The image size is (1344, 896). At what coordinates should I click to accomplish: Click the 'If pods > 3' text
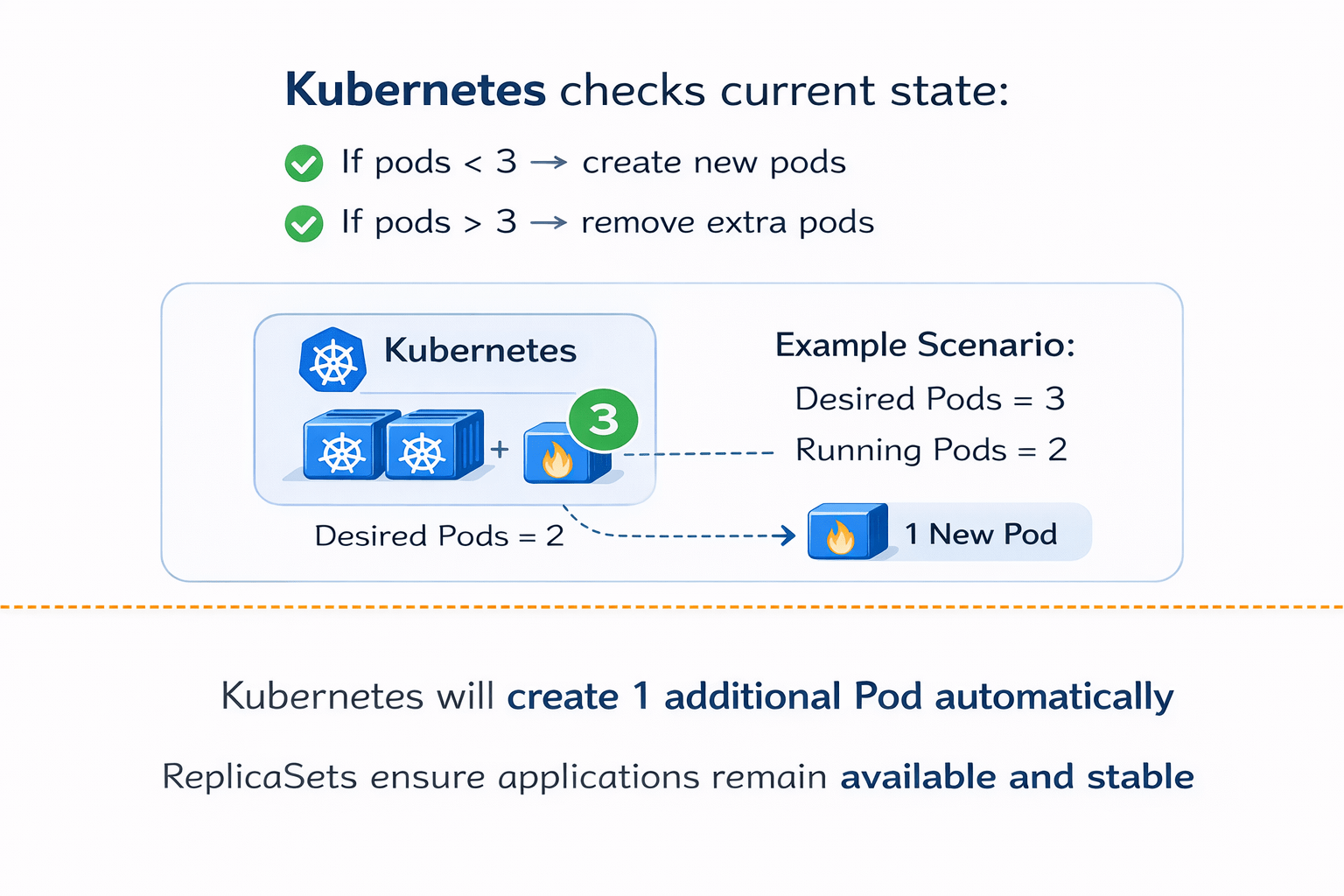point(429,223)
